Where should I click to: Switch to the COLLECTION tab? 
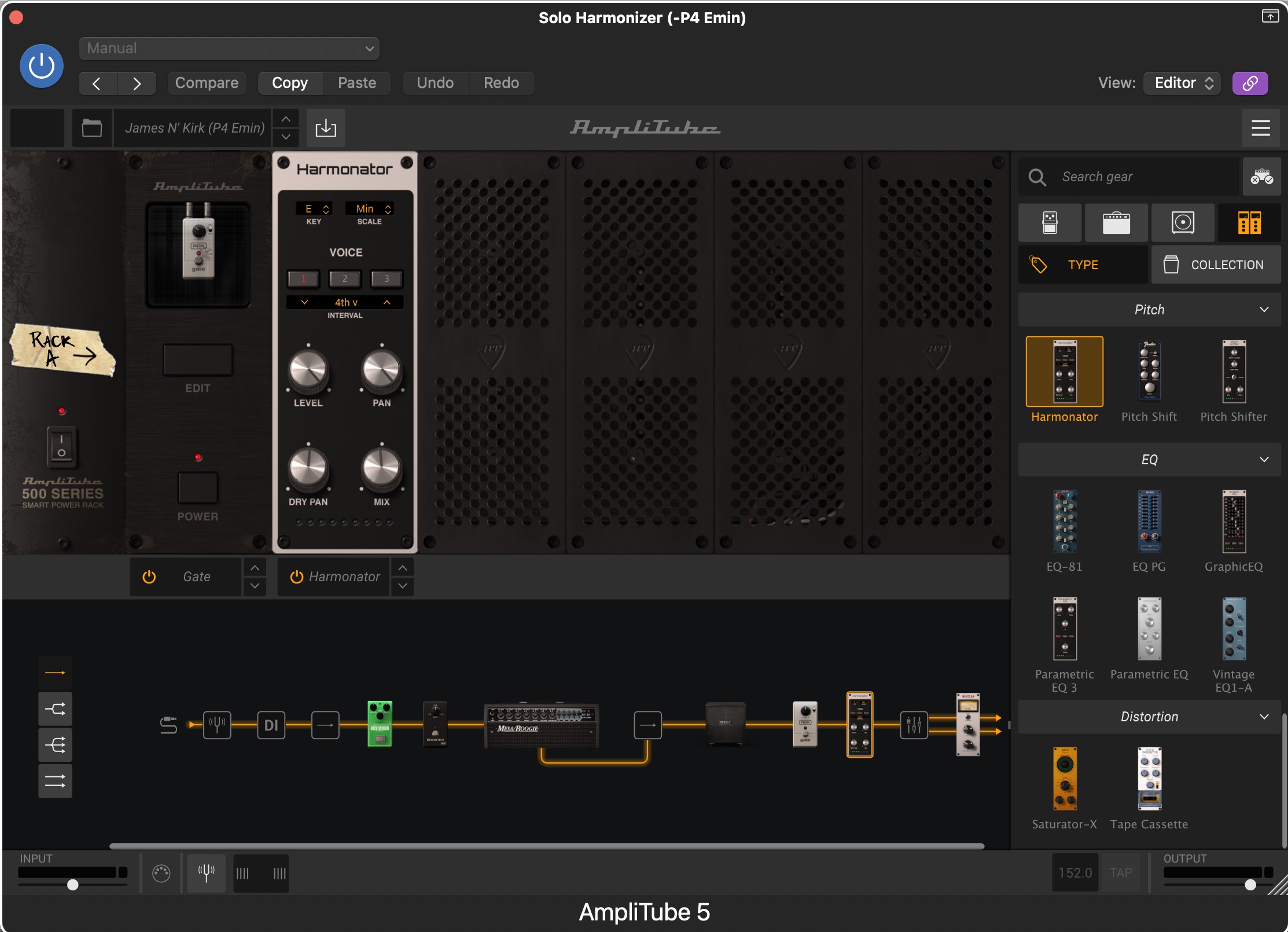coord(1216,265)
